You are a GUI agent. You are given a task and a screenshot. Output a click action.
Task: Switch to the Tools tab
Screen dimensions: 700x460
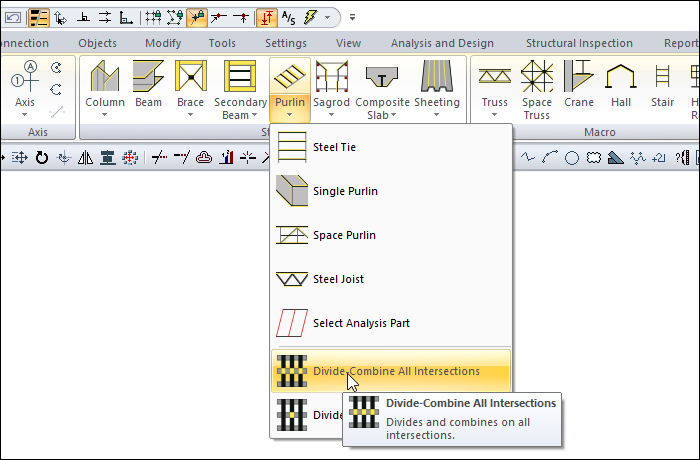point(222,43)
